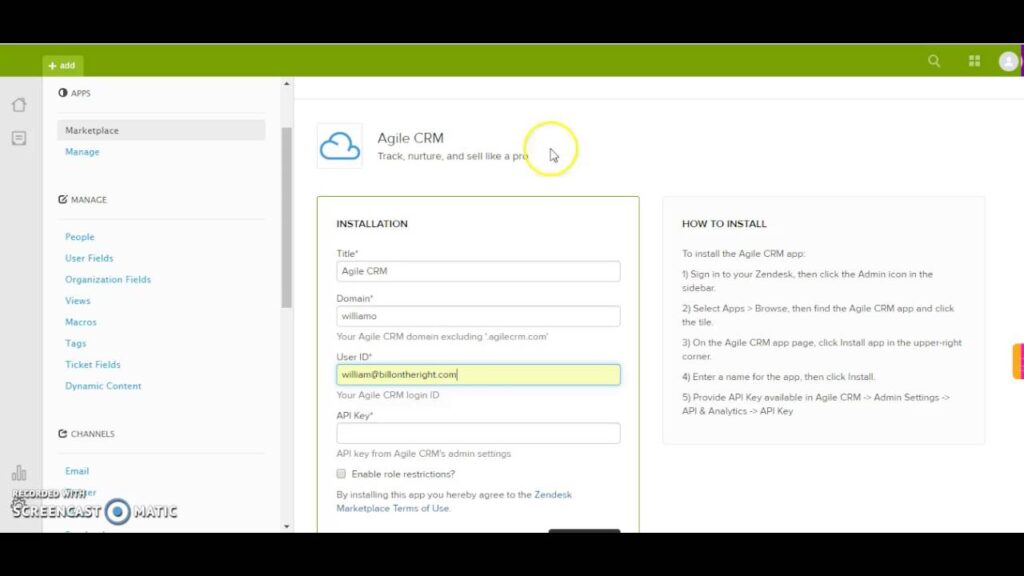Click the sidebar scrollbar thumb
Image resolution: width=1024 pixels, height=576 pixels.
287,217
